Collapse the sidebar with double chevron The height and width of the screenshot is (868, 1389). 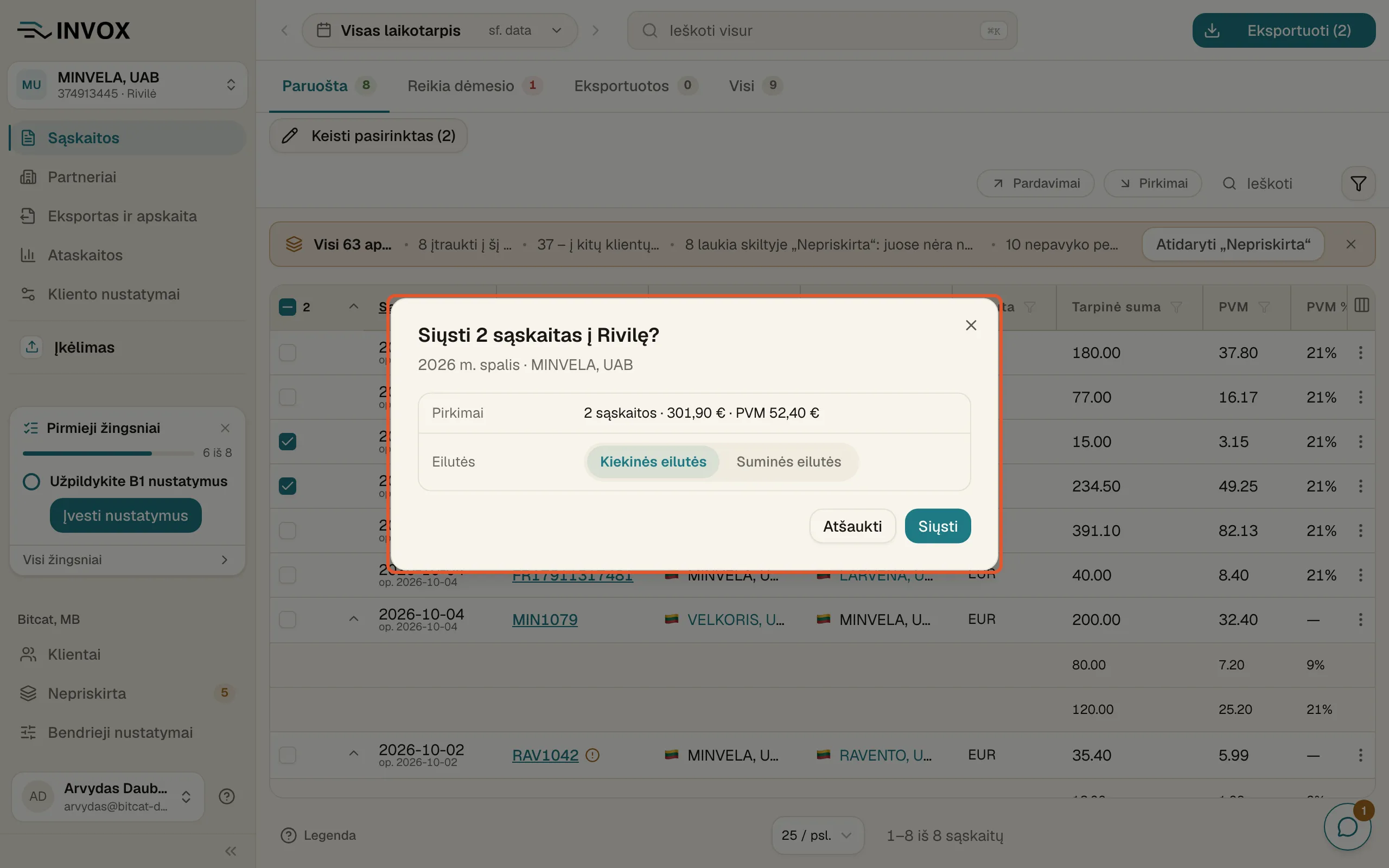(x=231, y=851)
